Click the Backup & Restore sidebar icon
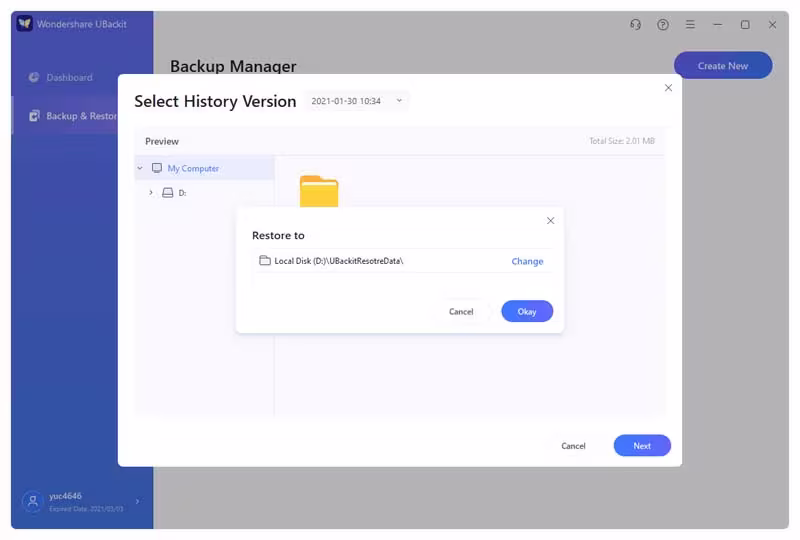Screen dimensions: 800x540 point(34,116)
